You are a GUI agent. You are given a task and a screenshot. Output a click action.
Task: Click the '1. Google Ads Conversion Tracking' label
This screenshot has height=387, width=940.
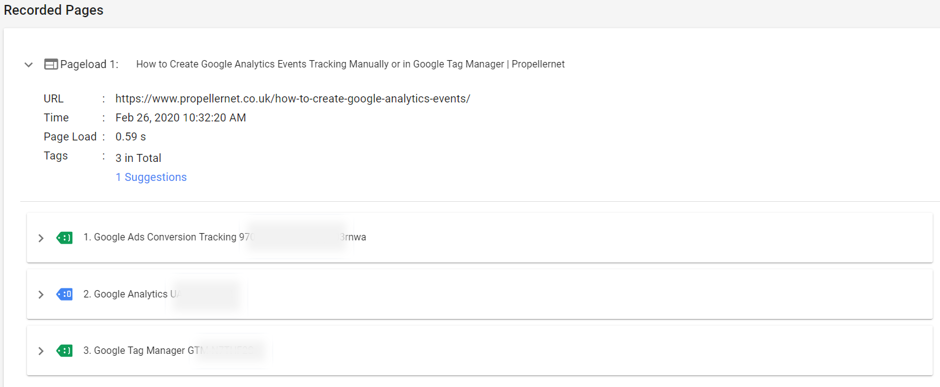(x=160, y=237)
